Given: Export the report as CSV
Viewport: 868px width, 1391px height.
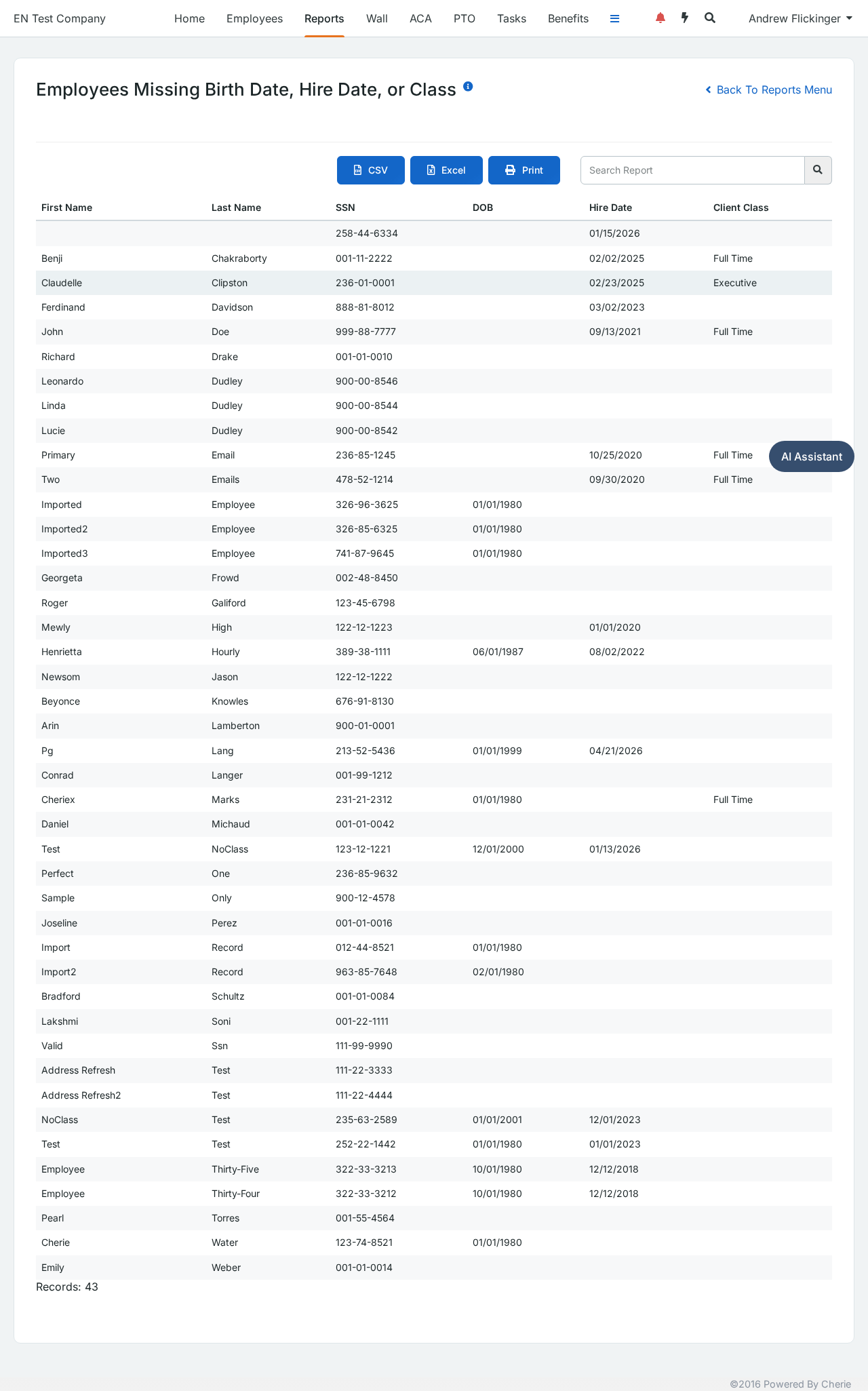Looking at the screenshot, I should click(x=371, y=170).
